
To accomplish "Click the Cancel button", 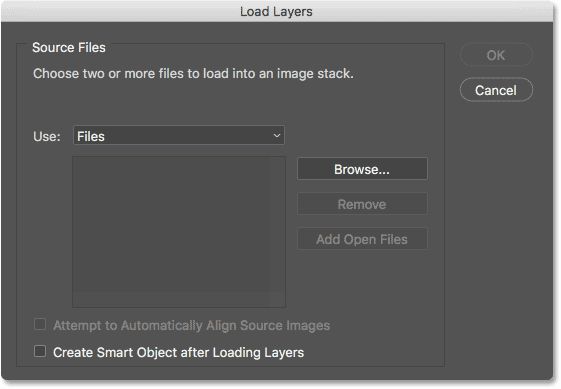I will point(496,90).
